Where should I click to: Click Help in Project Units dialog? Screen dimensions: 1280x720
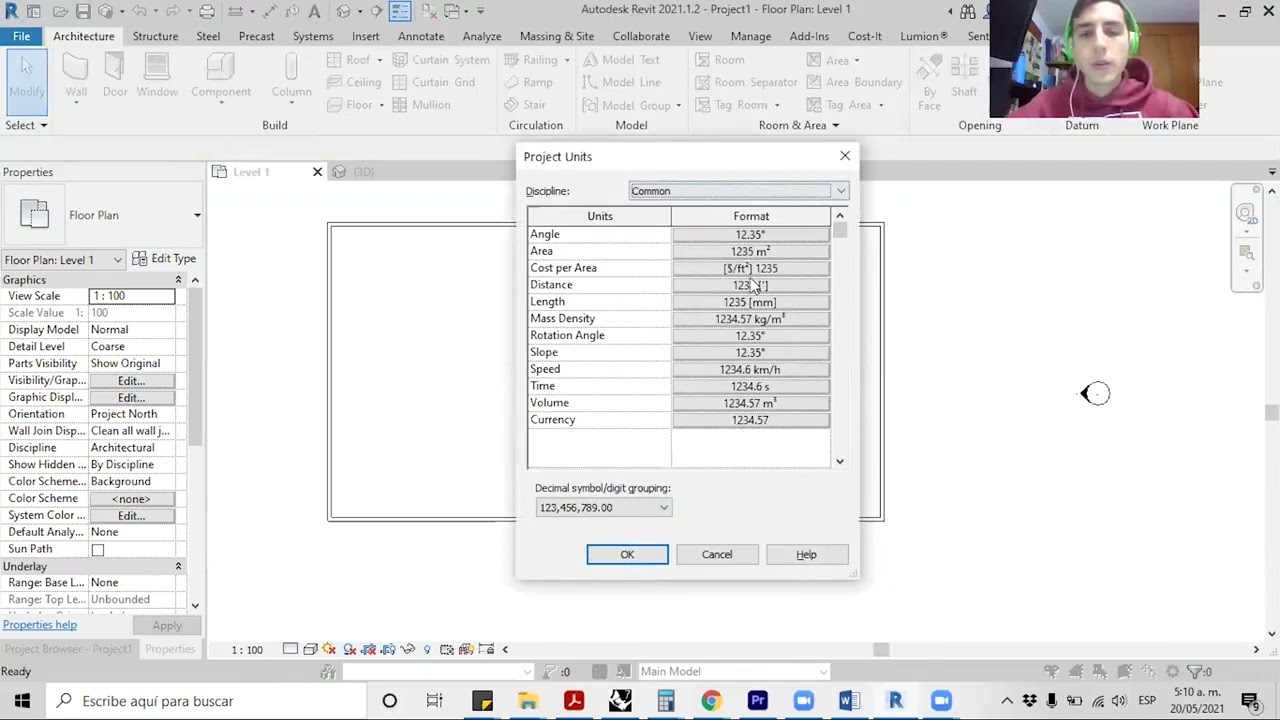[x=806, y=554]
